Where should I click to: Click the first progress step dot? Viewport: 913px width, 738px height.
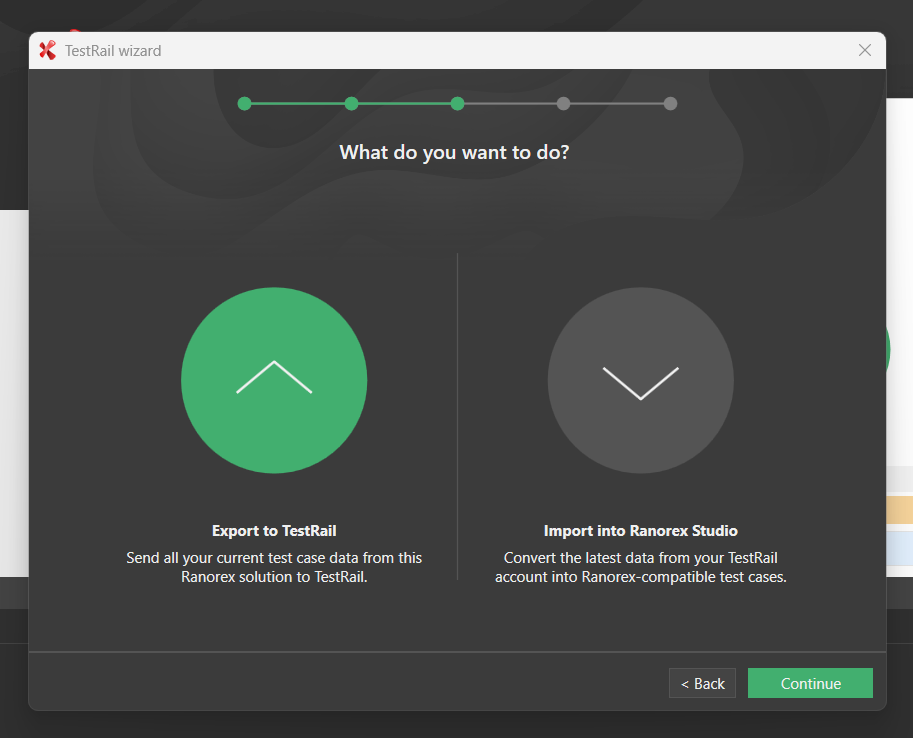[x=245, y=103]
